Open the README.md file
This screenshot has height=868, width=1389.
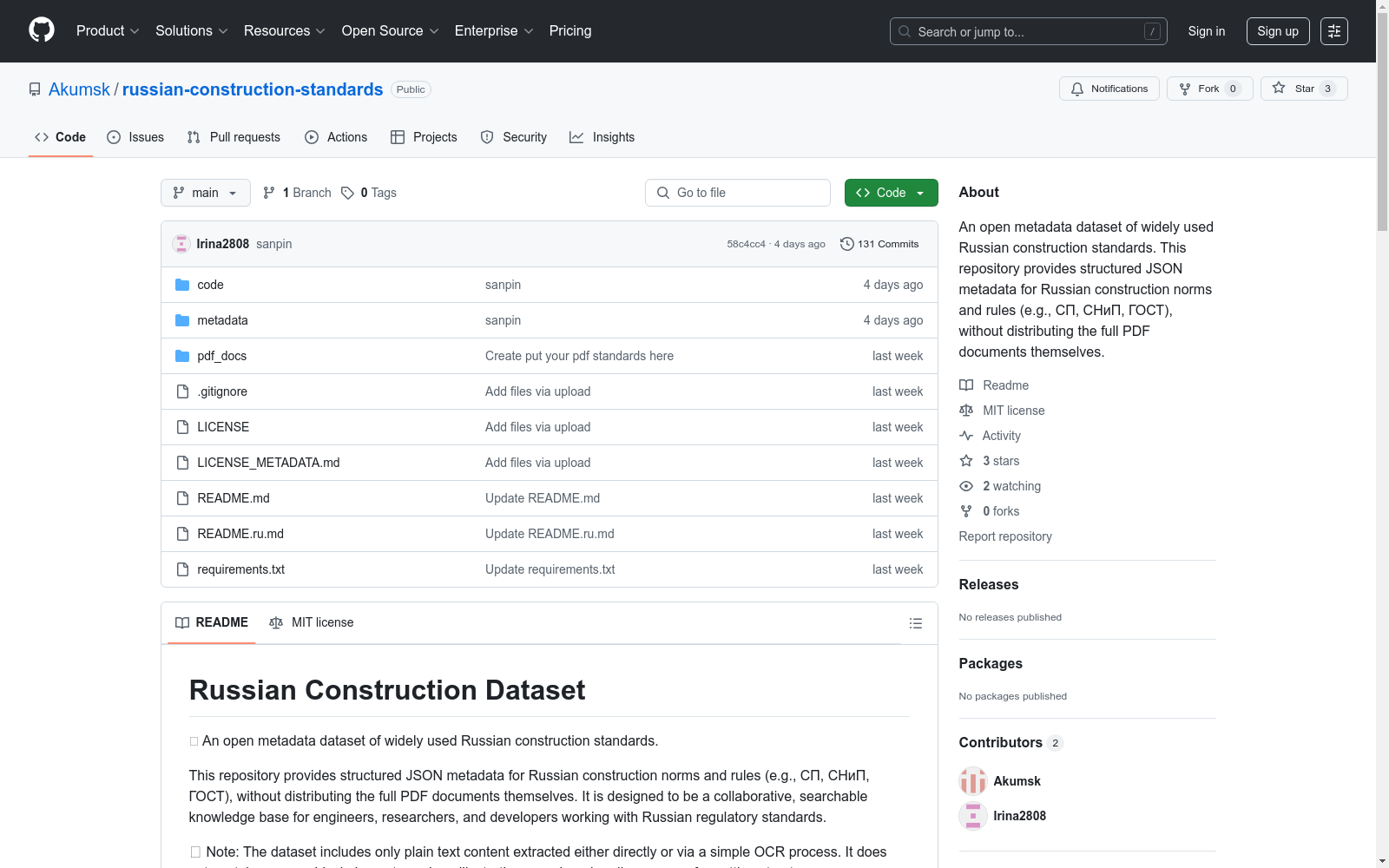[x=234, y=498]
